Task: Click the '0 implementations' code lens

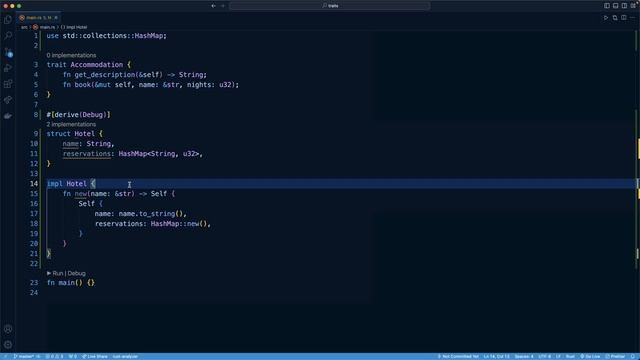Action: coord(71,55)
